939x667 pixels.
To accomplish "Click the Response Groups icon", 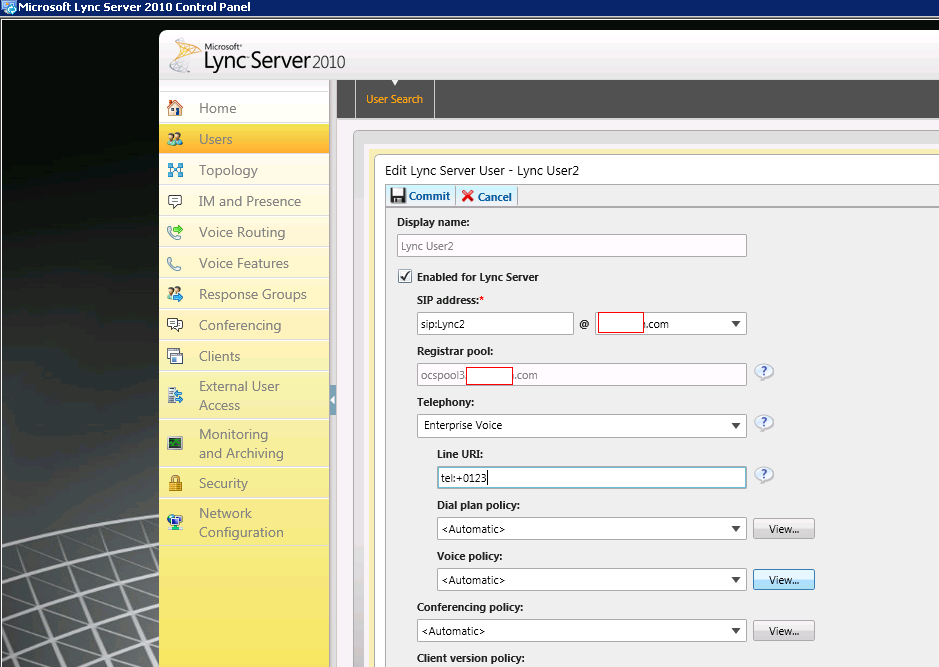I will [176, 294].
